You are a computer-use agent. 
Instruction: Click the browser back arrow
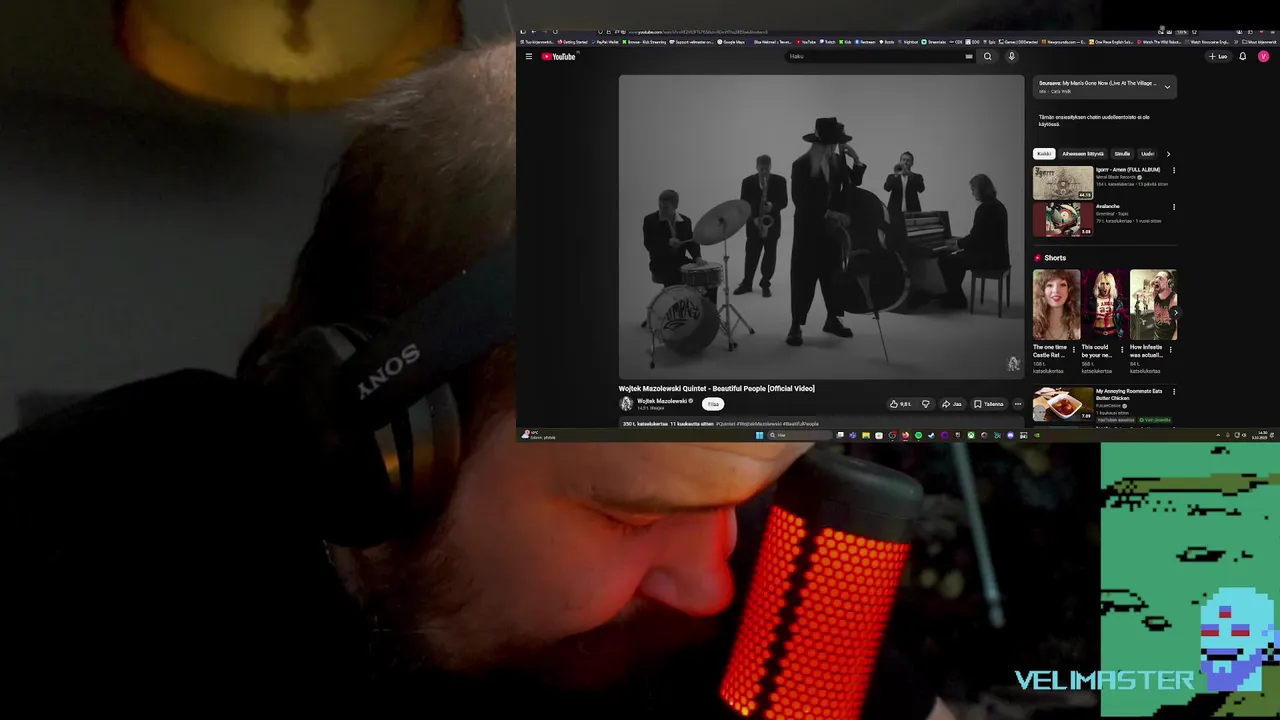pos(532,32)
